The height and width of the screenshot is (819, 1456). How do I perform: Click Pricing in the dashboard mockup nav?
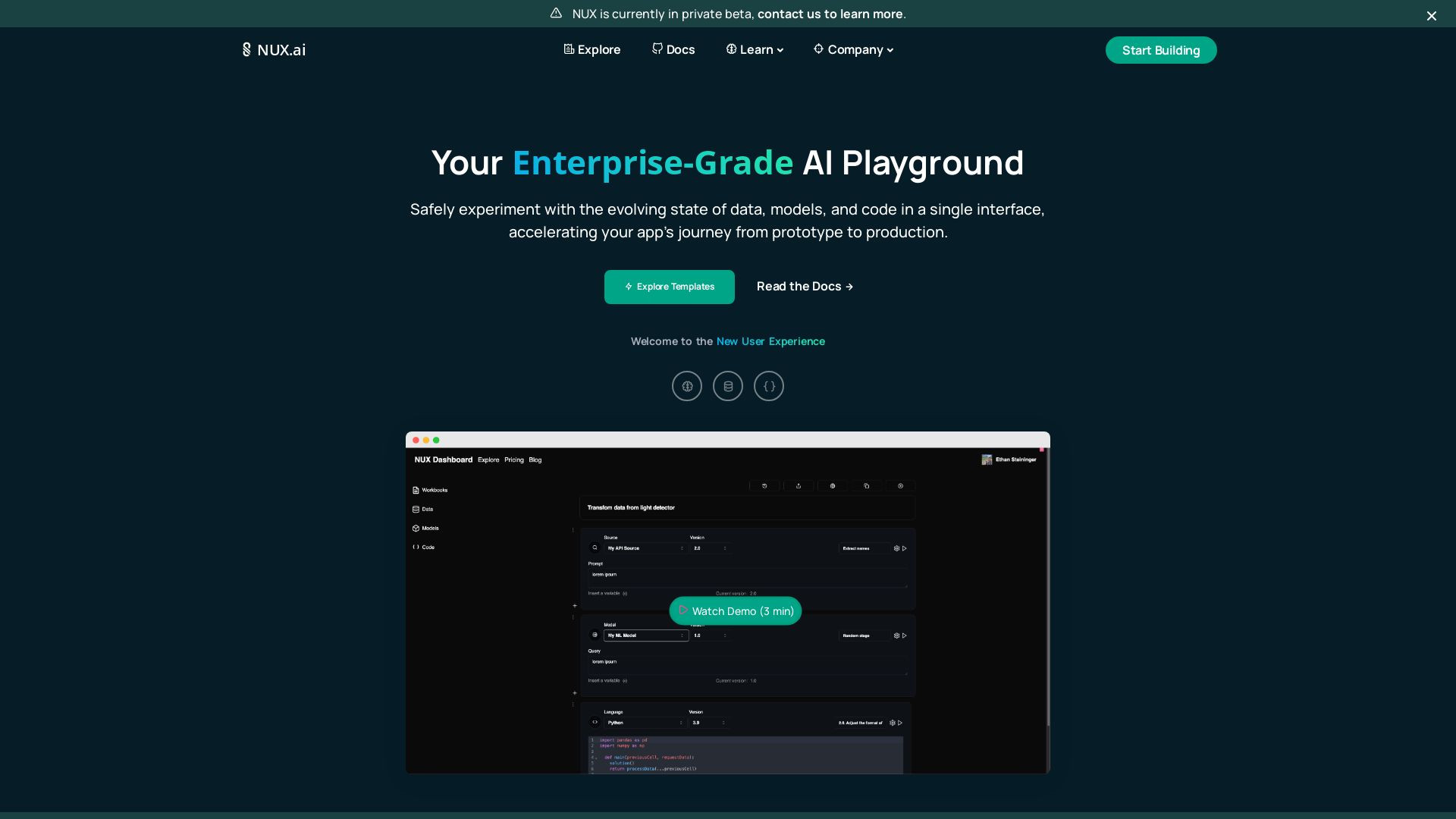coord(514,460)
